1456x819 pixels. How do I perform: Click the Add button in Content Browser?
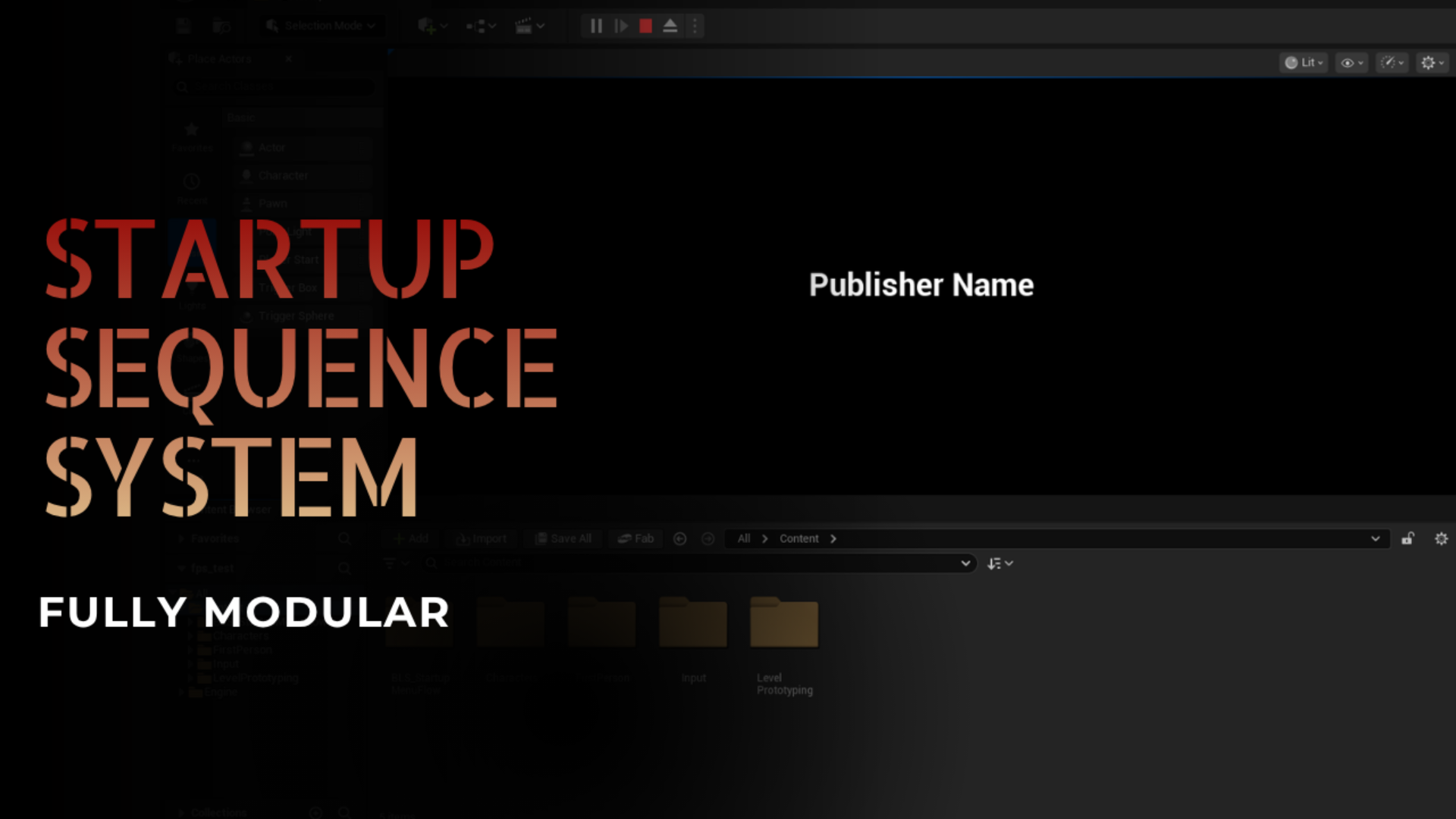pos(411,538)
